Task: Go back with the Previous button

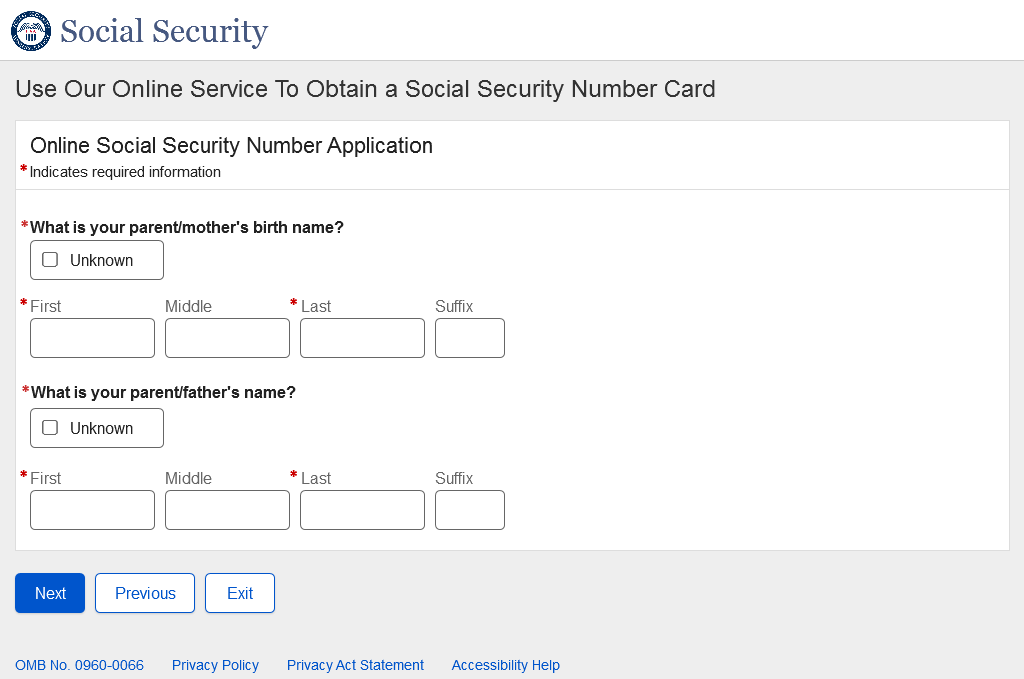Action: (145, 593)
